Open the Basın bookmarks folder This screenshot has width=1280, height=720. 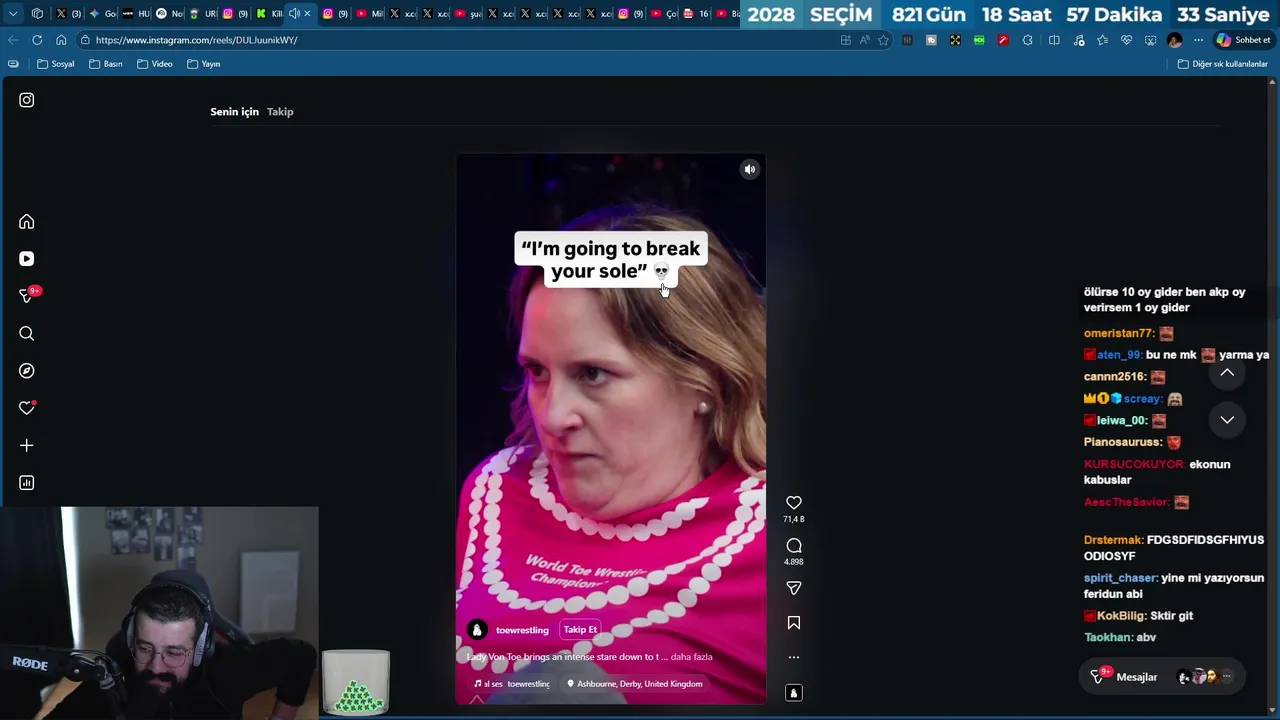(105, 64)
